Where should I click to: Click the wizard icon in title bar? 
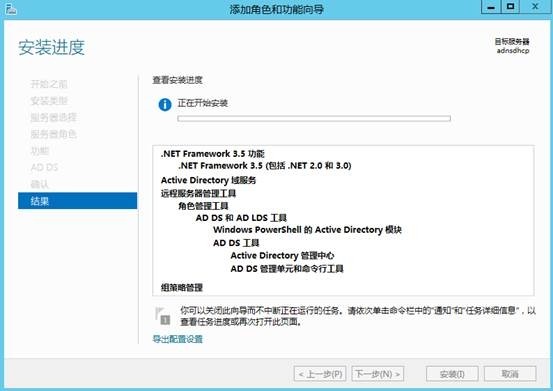tap(11, 9)
